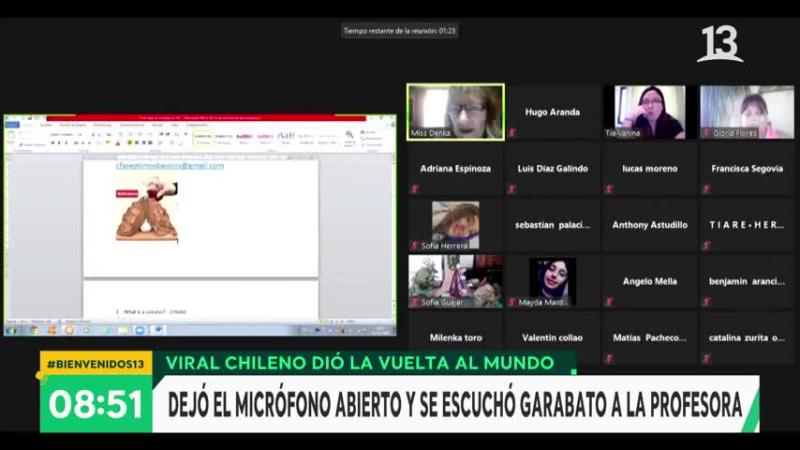Viewport: 800px width, 450px height.
Task: Click the muted mic icon on Gloria Flores
Action: pos(707,133)
